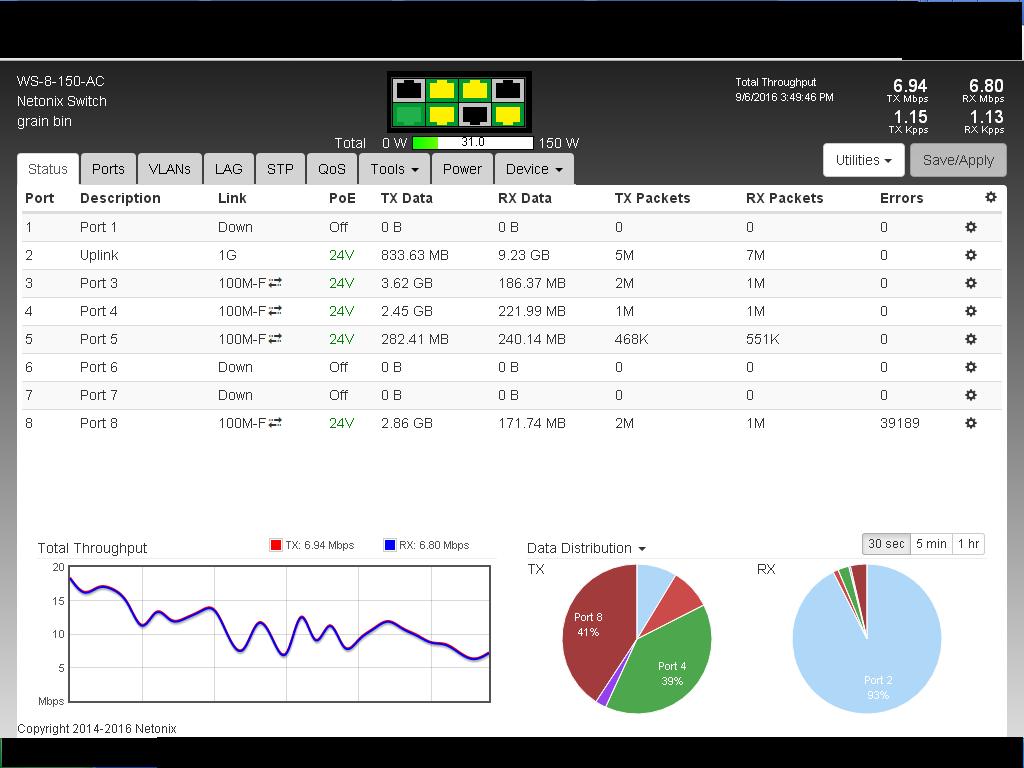Image resolution: width=1024 pixels, height=768 pixels.
Task: Select the yellow port 8 icon in diagram
Action: 508,115
